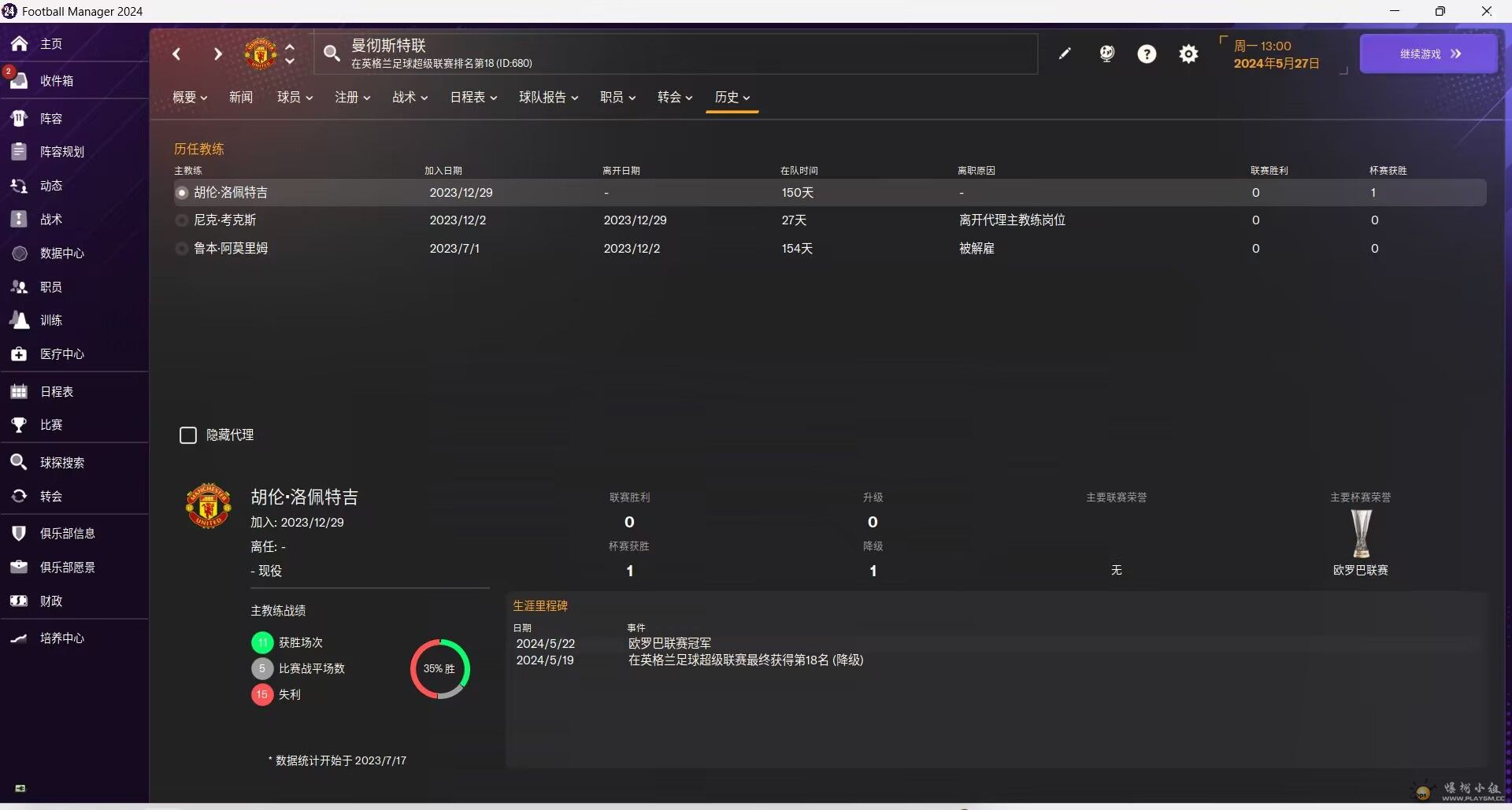Screen dimensions: 1512x810
Task: Click the pencil edit icon
Action: pos(1065,54)
